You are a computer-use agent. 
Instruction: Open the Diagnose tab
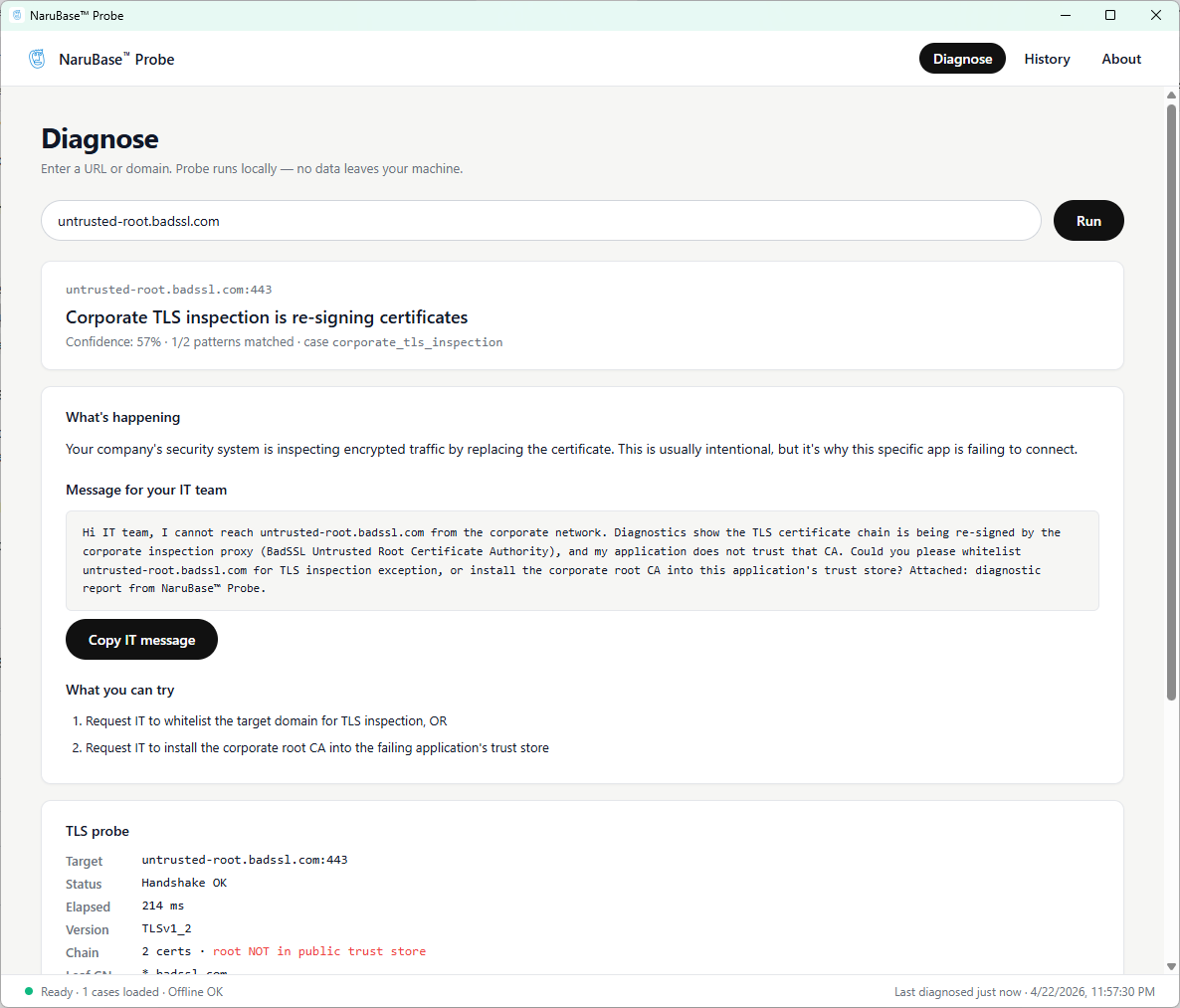[x=962, y=59]
